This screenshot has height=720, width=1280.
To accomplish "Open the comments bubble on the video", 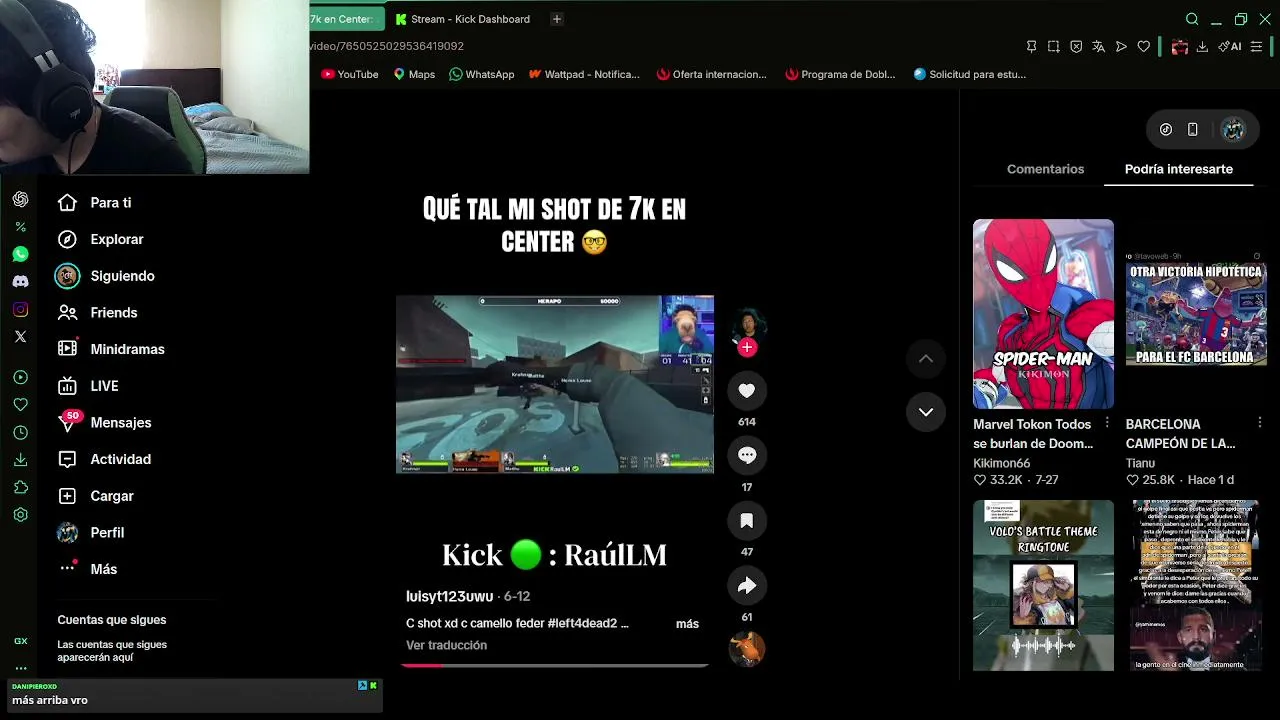I will [747, 456].
